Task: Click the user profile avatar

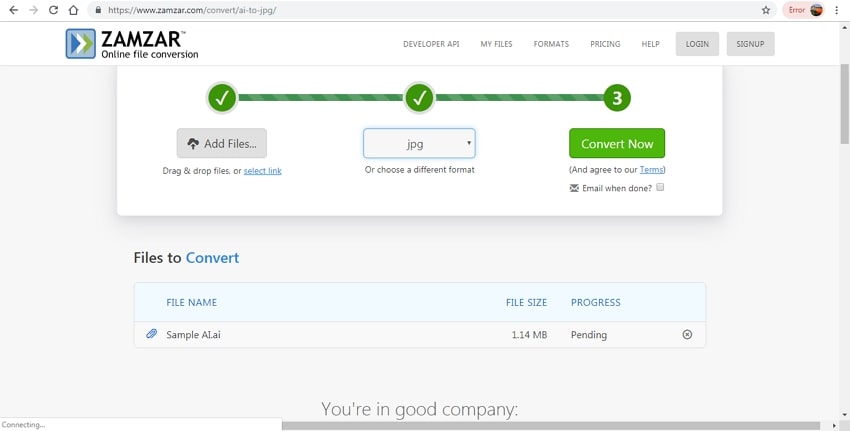Action: (x=817, y=10)
